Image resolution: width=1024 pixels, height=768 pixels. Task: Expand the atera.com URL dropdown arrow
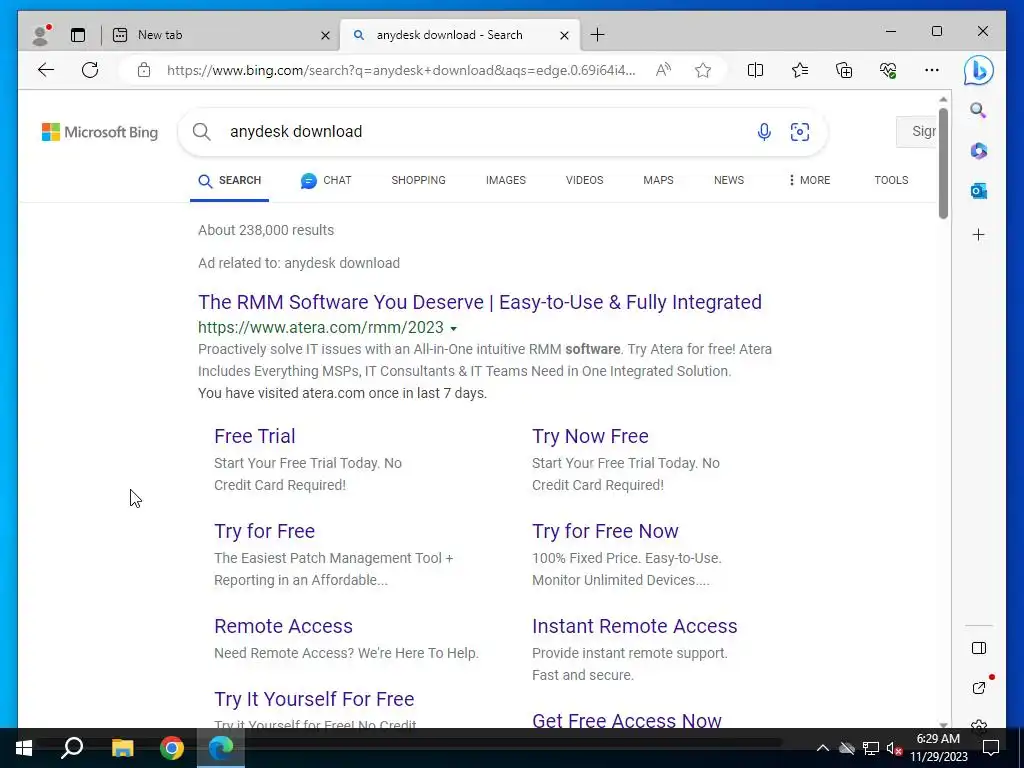pyautogui.click(x=453, y=328)
